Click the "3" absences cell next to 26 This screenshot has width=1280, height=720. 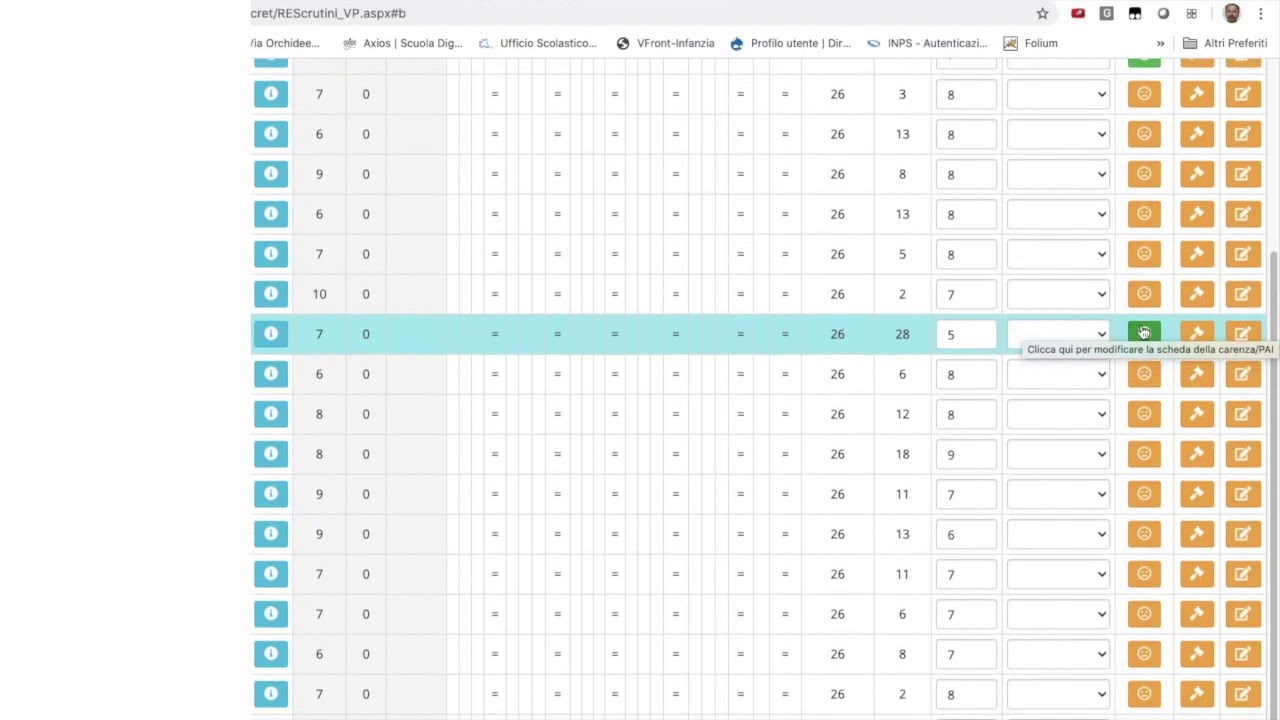coord(902,94)
